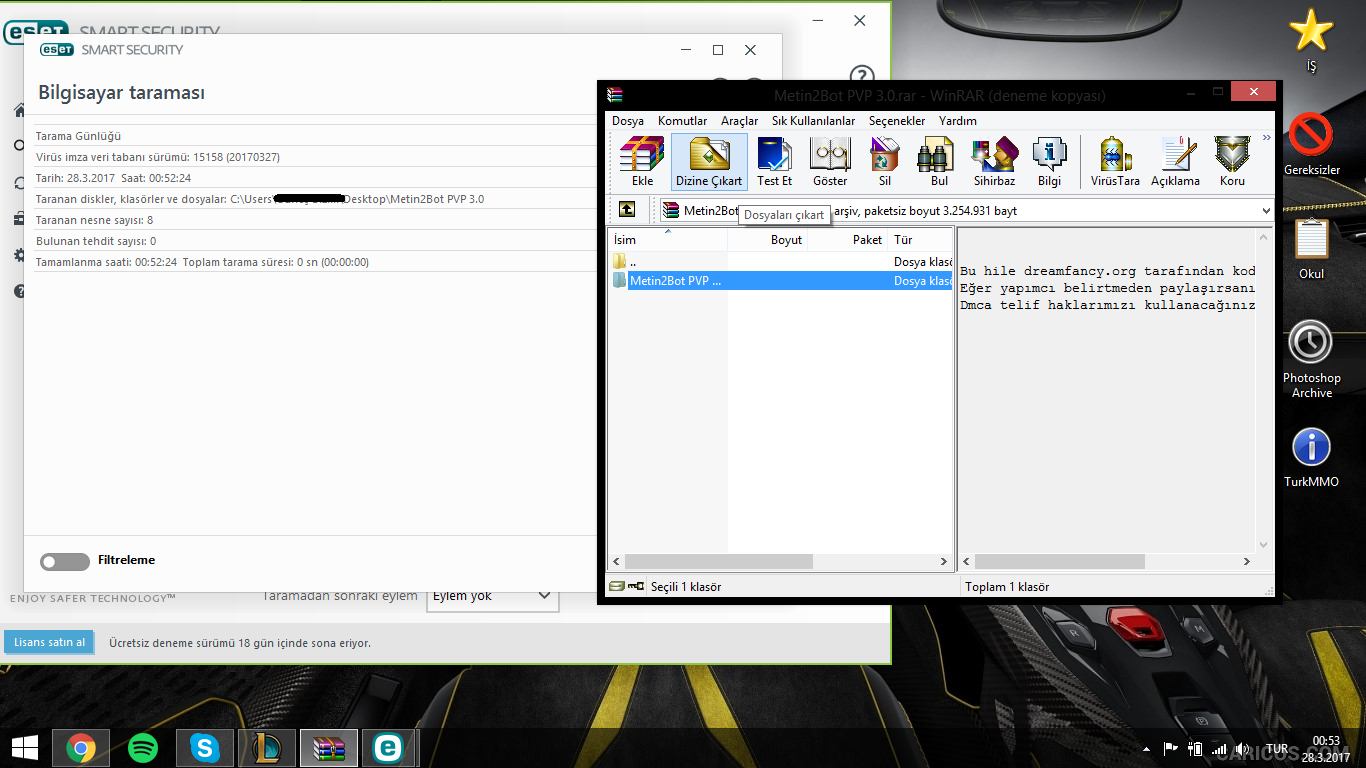Screen dimensions: 1366x768
Task: Open the Yardım menu
Action: pos(957,121)
